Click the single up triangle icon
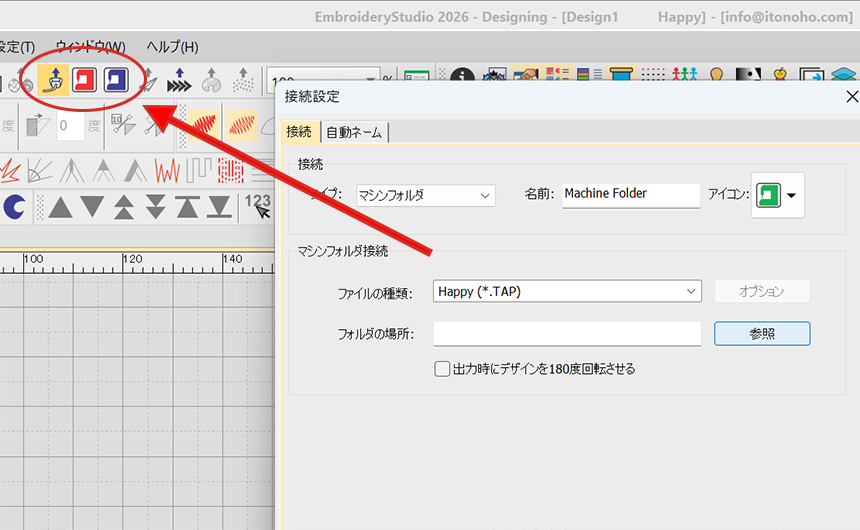The height and width of the screenshot is (530, 860). (x=60, y=208)
